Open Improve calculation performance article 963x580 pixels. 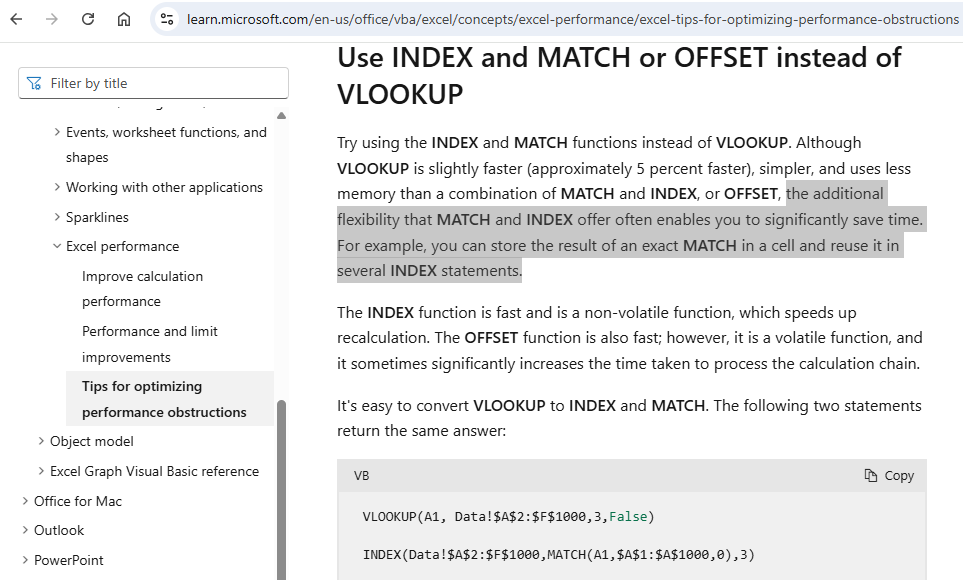click(142, 289)
